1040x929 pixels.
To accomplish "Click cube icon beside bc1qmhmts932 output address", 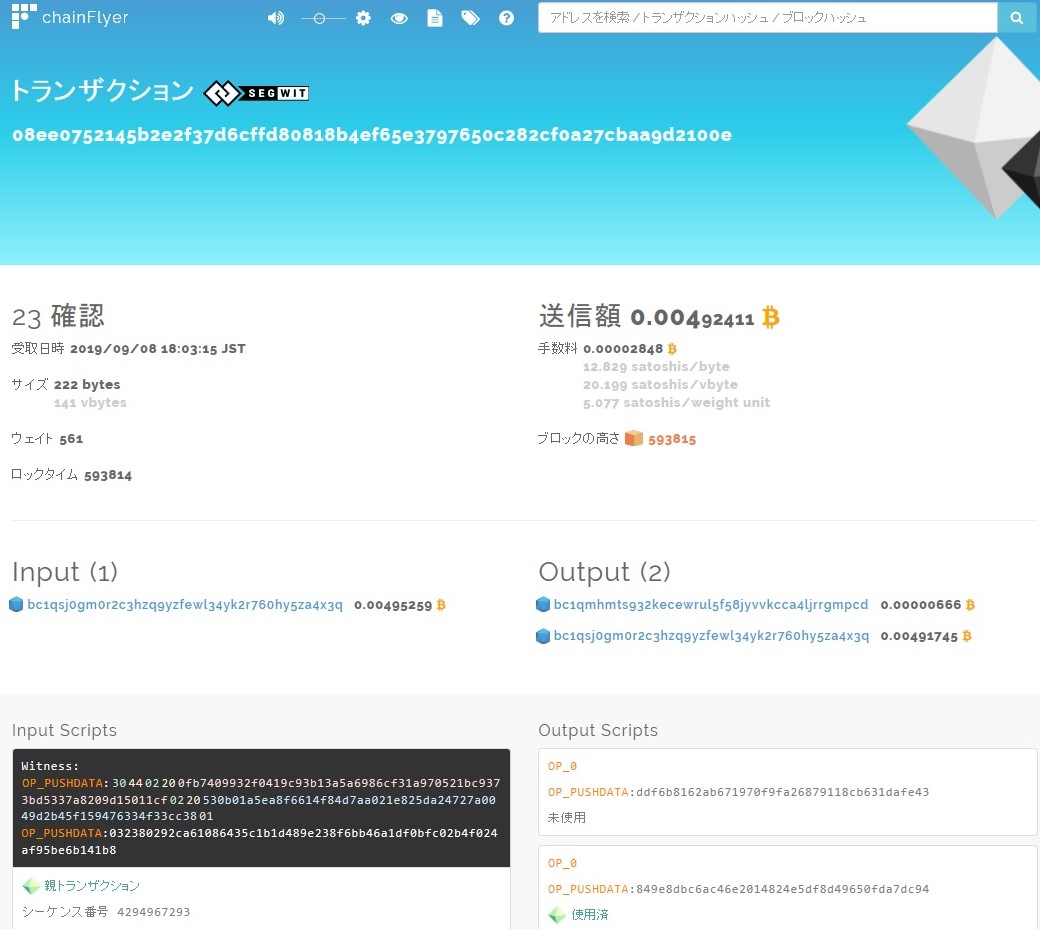I will [x=543, y=604].
